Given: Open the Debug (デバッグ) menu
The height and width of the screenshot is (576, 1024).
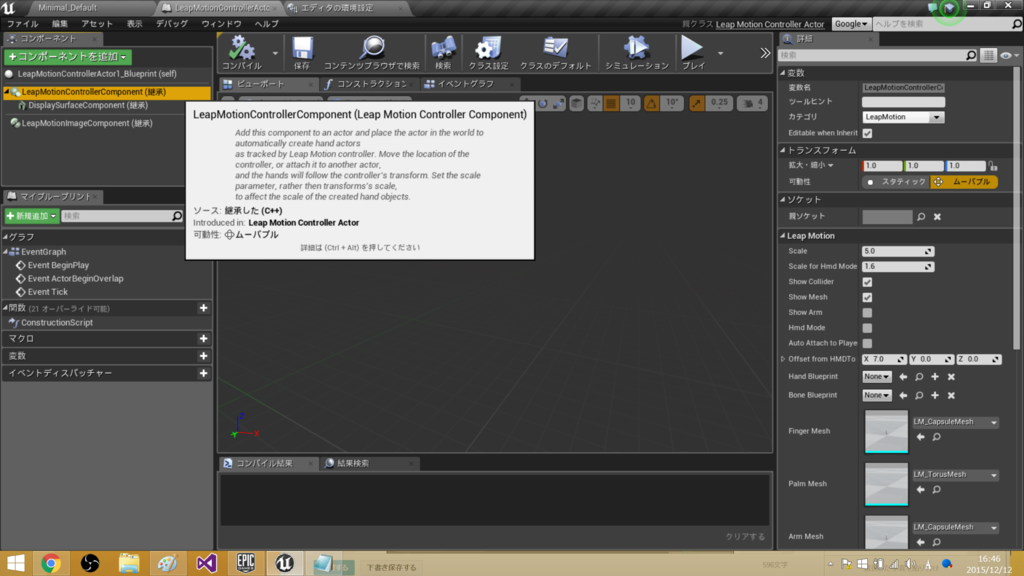Looking at the screenshot, I should click(172, 24).
